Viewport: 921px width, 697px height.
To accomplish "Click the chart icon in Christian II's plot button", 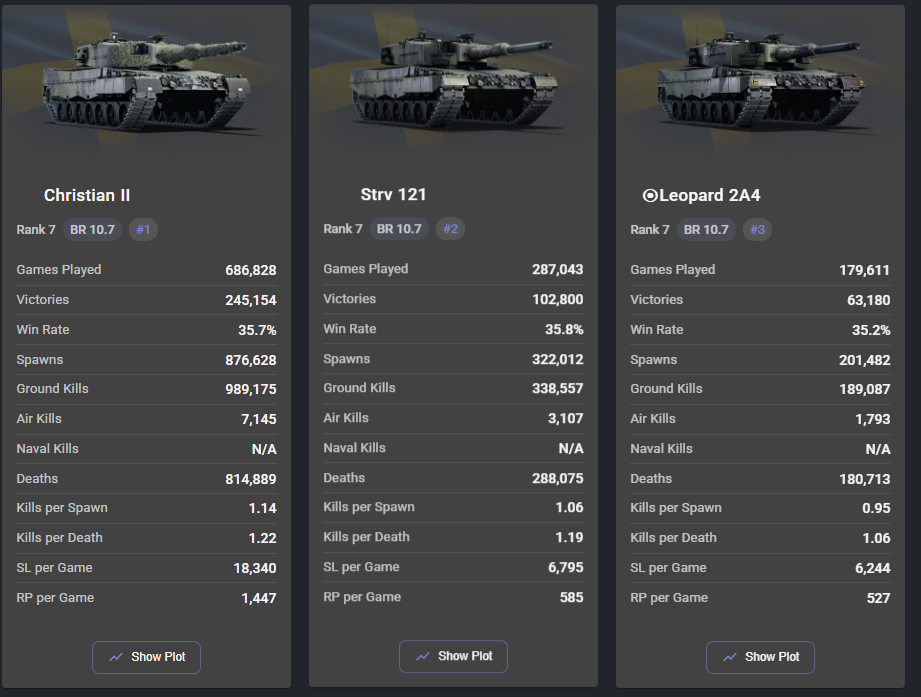I will pyautogui.click(x=116, y=657).
